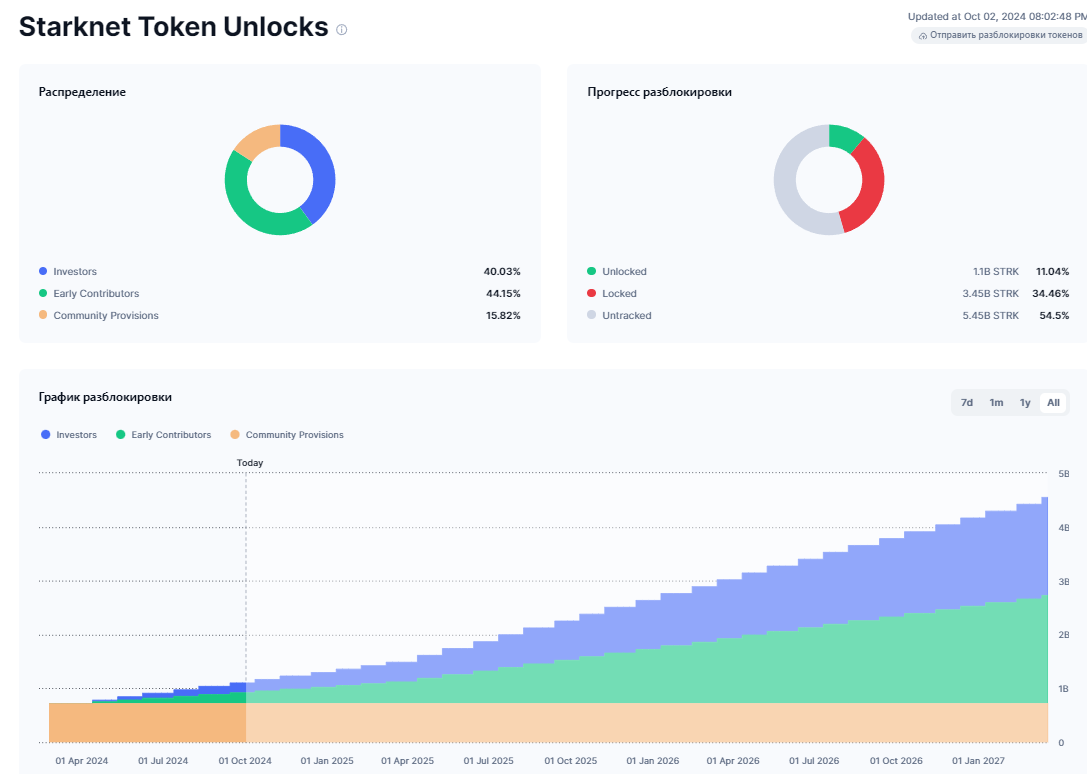Select the 1y time range button
The image size is (1087, 774).
(1024, 402)
